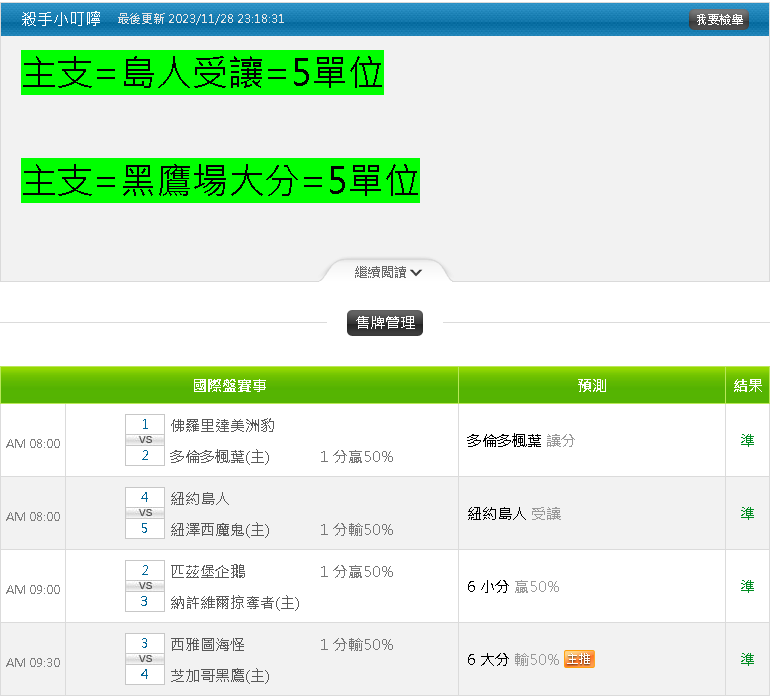Image resolution: width=774 pixels, height=699 pixels.
Task: Expand the 繼續閱讀 section
Action: [388, 272]
